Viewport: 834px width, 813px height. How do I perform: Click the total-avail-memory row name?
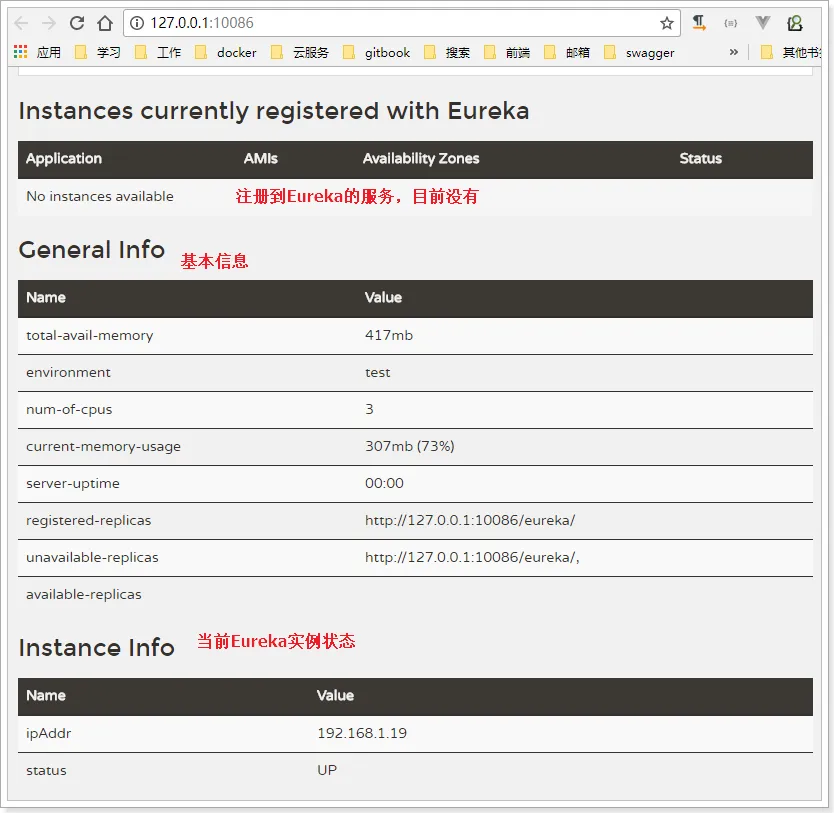[89, 336]
